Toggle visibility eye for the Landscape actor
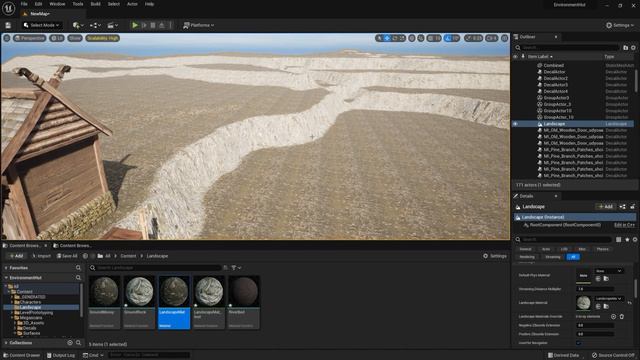 (516, 124)
